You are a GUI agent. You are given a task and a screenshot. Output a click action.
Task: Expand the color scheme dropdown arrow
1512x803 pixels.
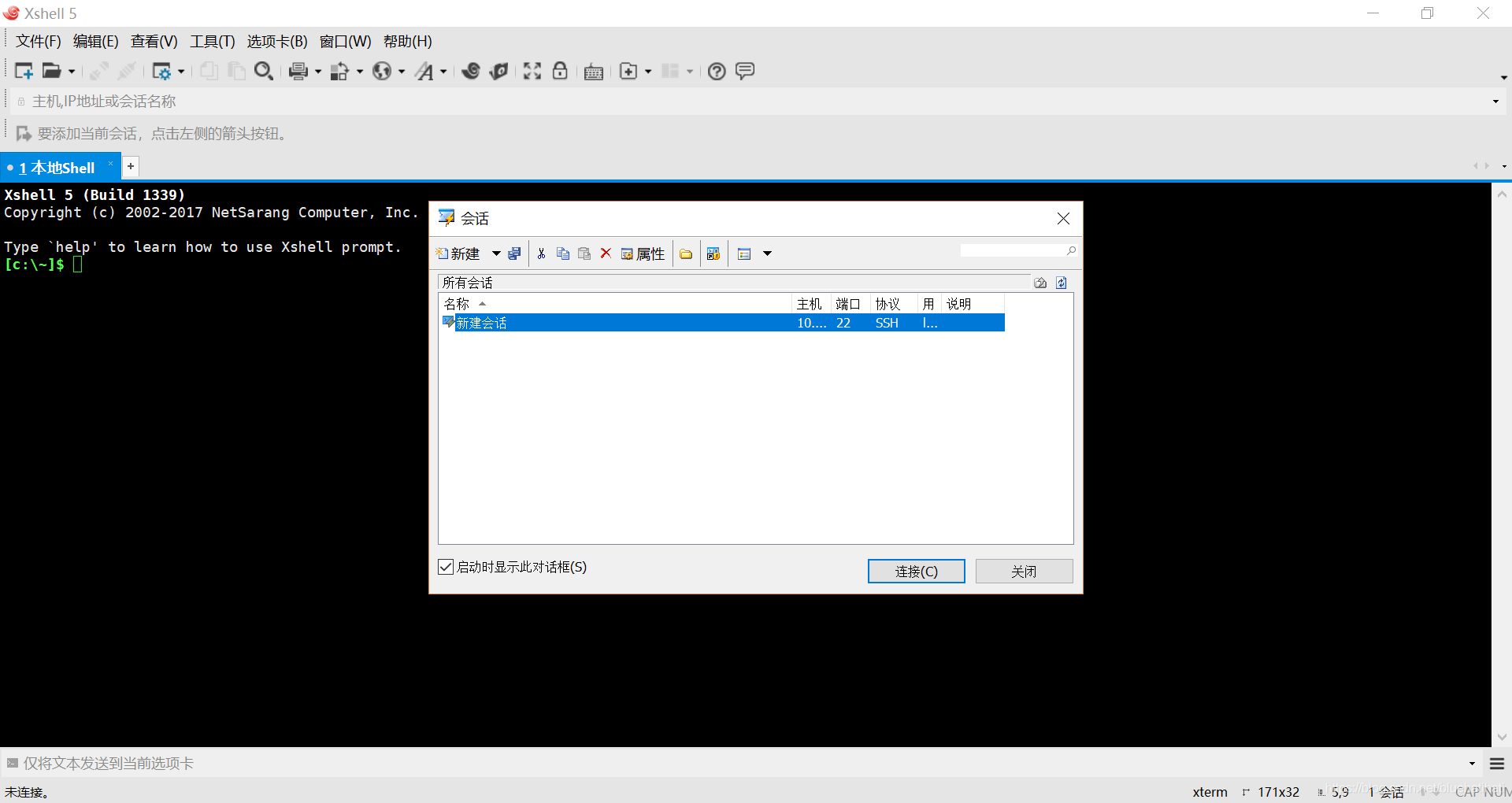click(360, 72)
